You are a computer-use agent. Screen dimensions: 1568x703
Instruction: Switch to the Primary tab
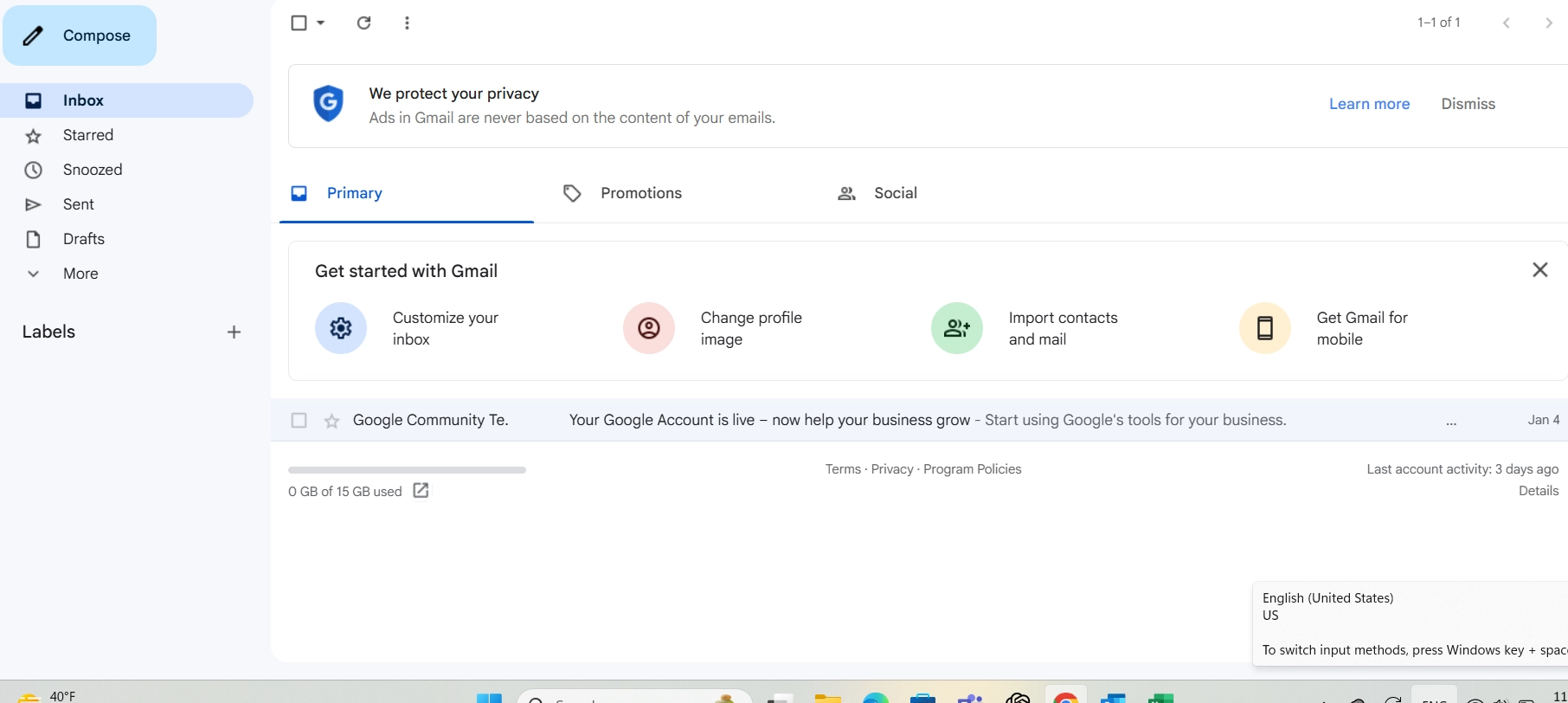click(x=407, y=193)
